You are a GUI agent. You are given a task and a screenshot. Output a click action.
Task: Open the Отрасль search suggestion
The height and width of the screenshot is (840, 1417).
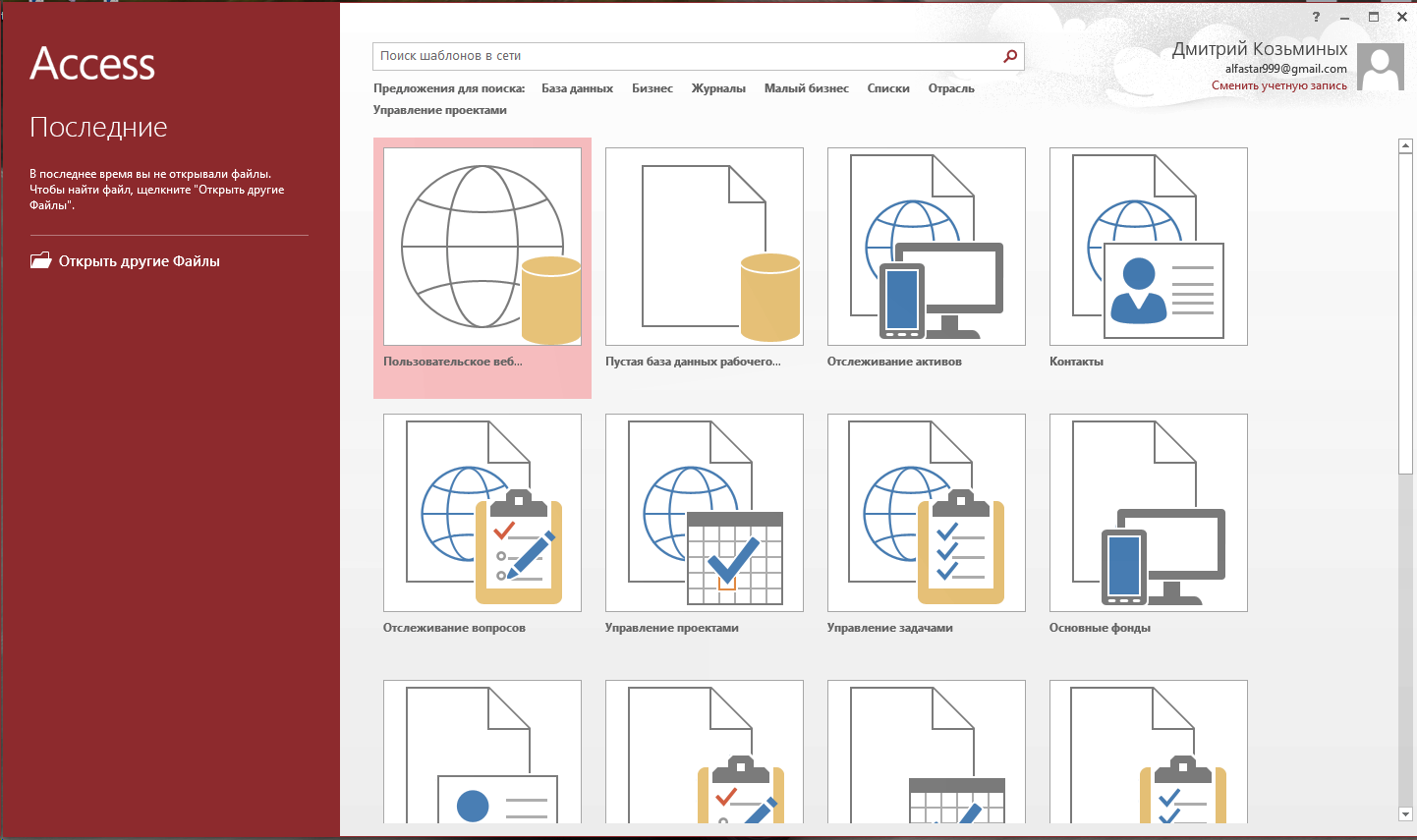point(951,88)
